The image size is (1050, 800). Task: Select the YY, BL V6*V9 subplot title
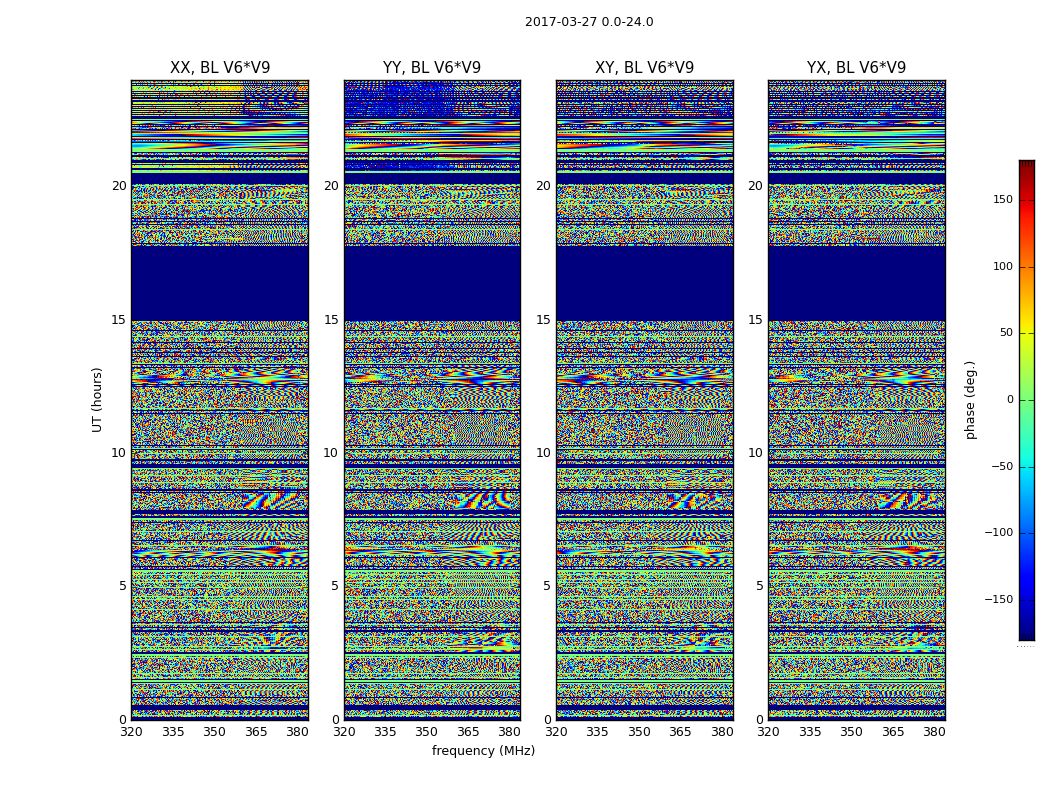point(432,68)
